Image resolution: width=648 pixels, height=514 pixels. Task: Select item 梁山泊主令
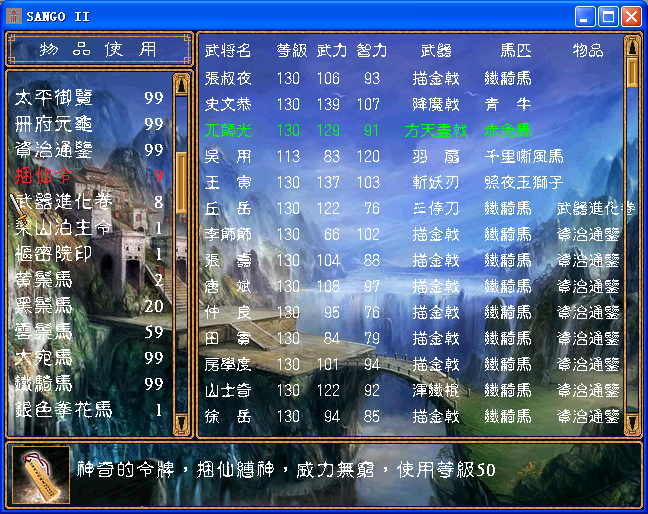pyautogui.click(x=89, y=228)
